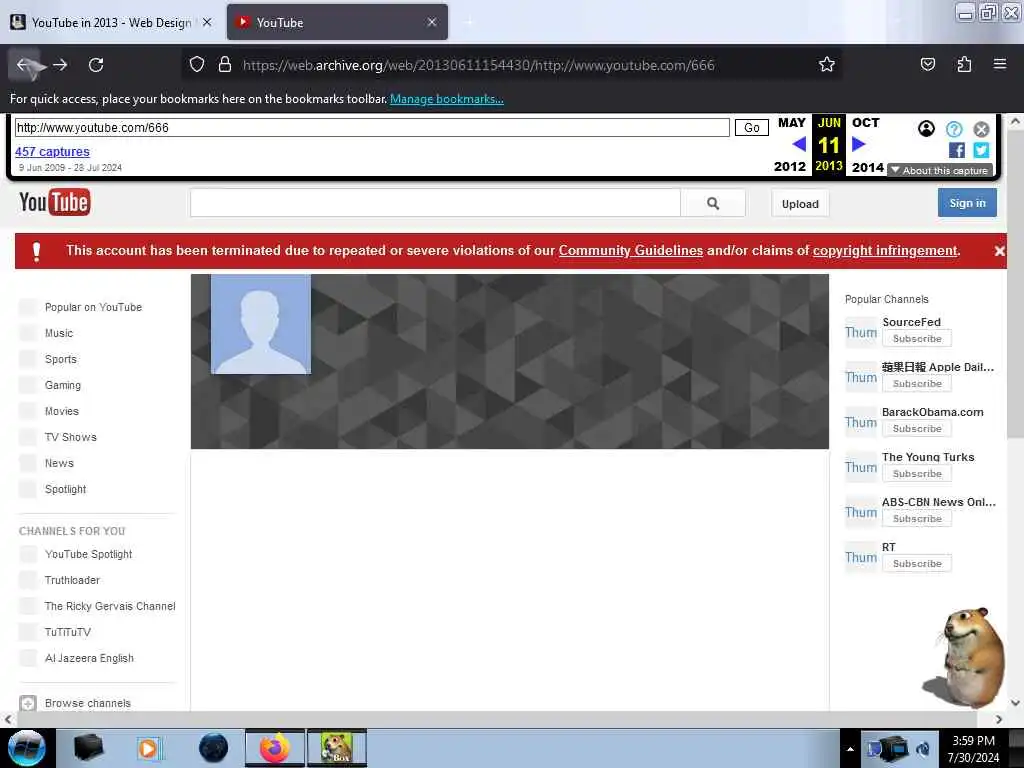
Task: Share the capture on Twitter
Action: click(x=981, y=150)
